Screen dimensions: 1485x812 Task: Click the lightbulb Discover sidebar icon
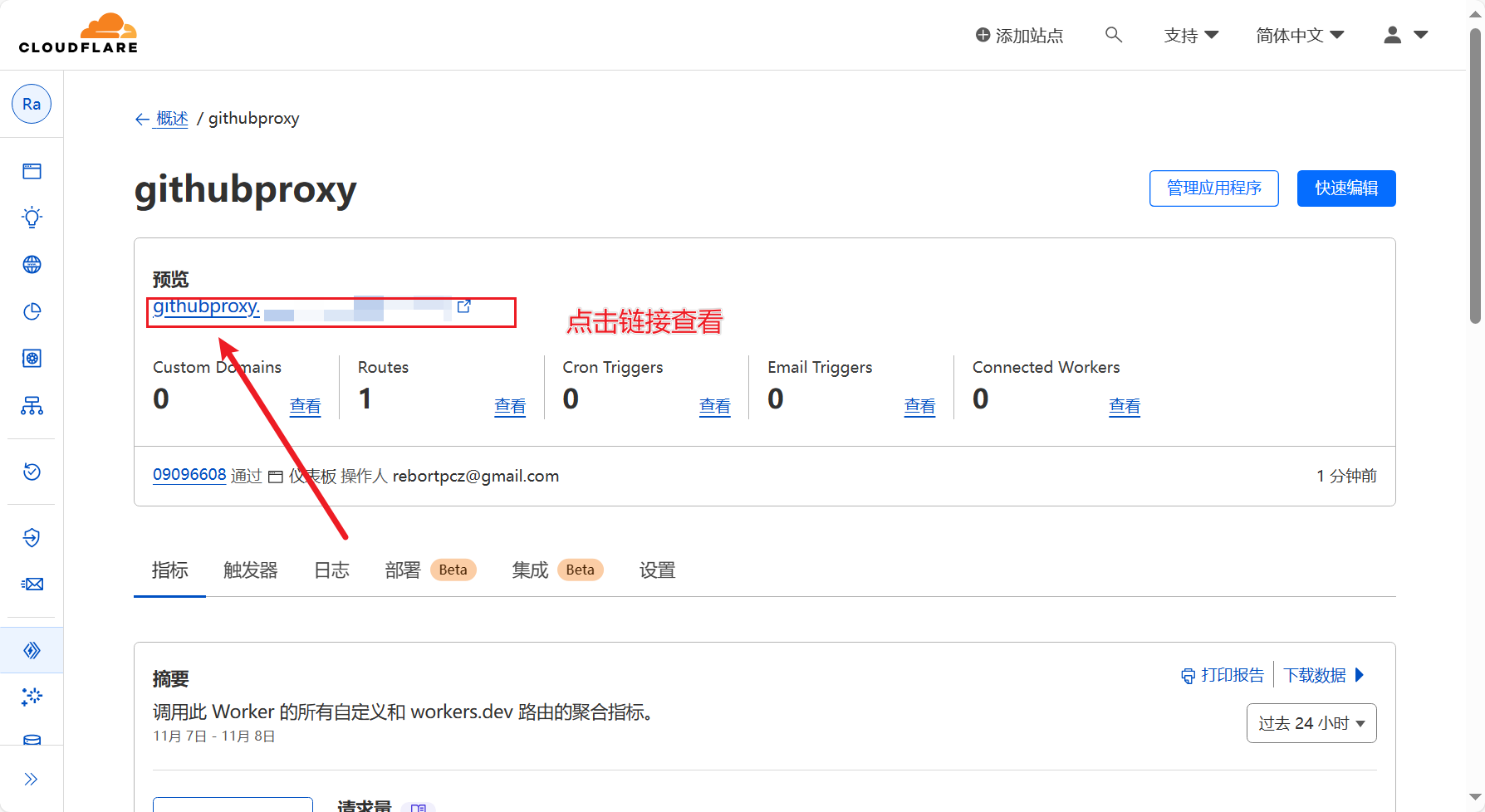[x=32, y=218]
